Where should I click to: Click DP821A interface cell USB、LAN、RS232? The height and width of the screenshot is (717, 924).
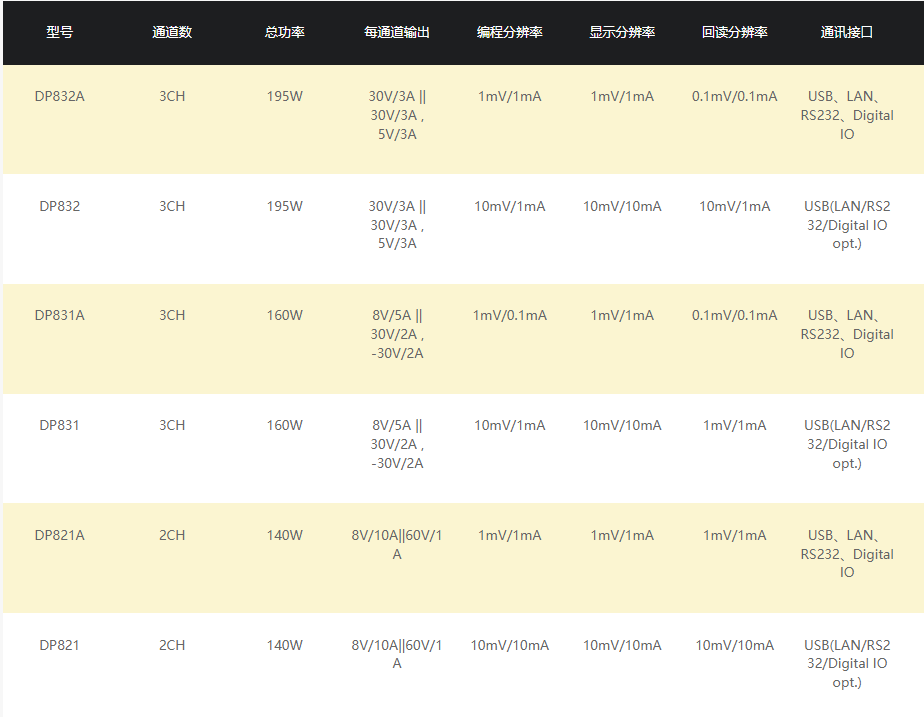pyautogui.click(x=847, y=554)
